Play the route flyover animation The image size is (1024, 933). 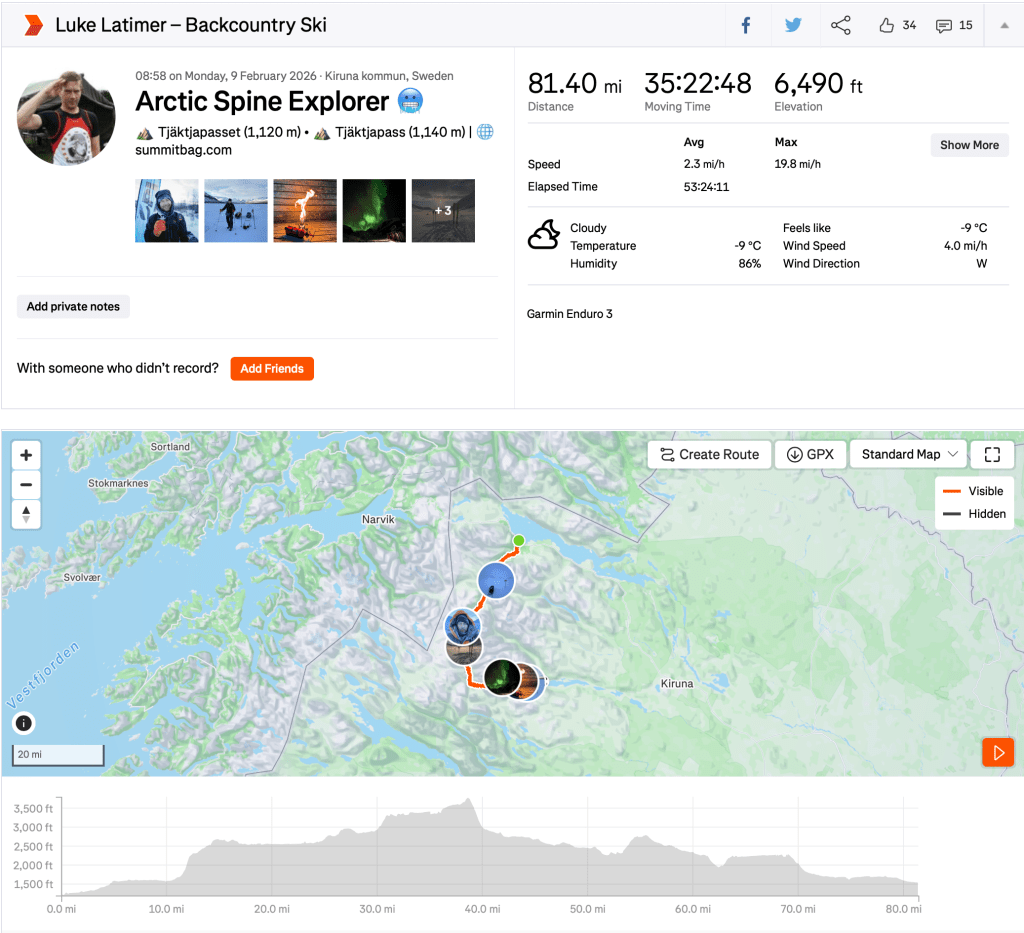click(998, 752)
